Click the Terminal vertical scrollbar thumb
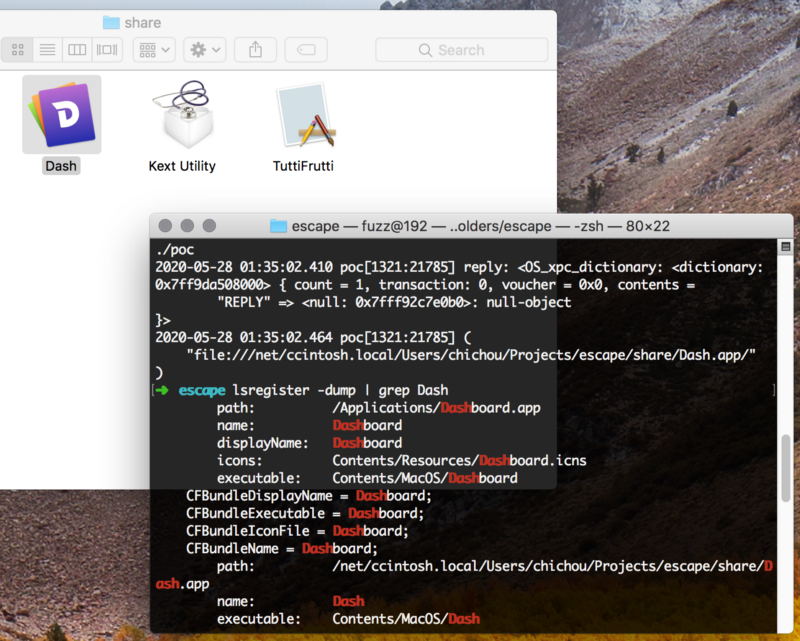The width and height of the screenshot is (800, 641). pos(786,467)
